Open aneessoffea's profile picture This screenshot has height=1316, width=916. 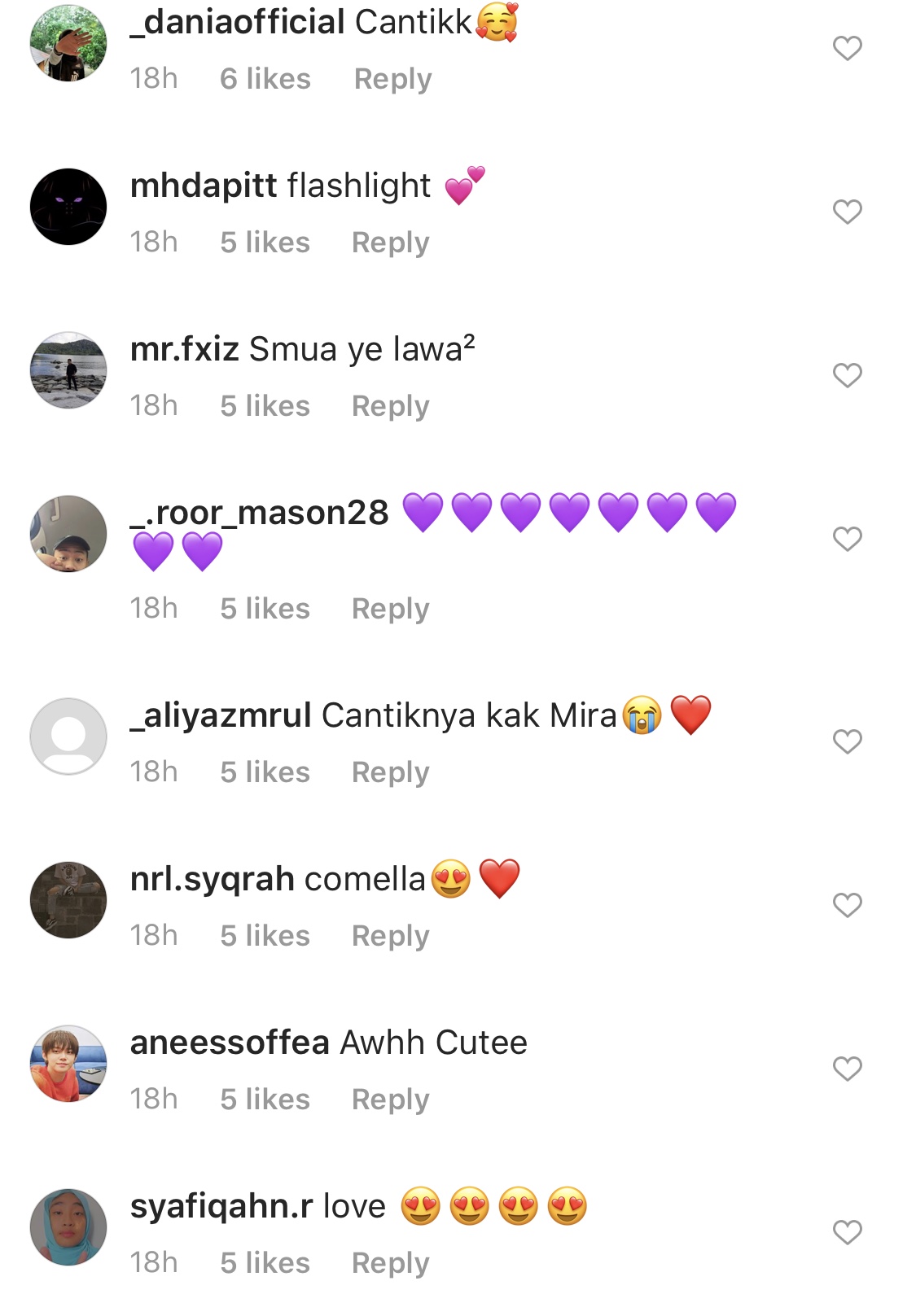[68, 1064]
